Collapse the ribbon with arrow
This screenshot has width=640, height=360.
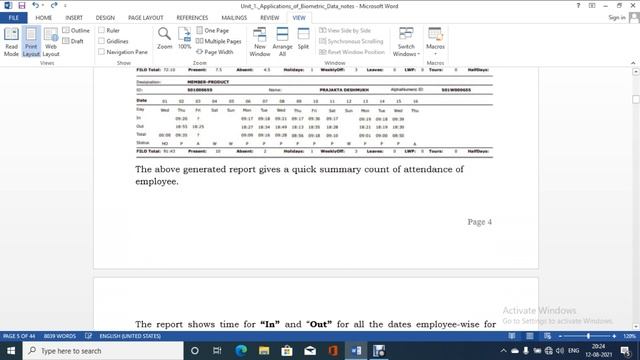633,63
